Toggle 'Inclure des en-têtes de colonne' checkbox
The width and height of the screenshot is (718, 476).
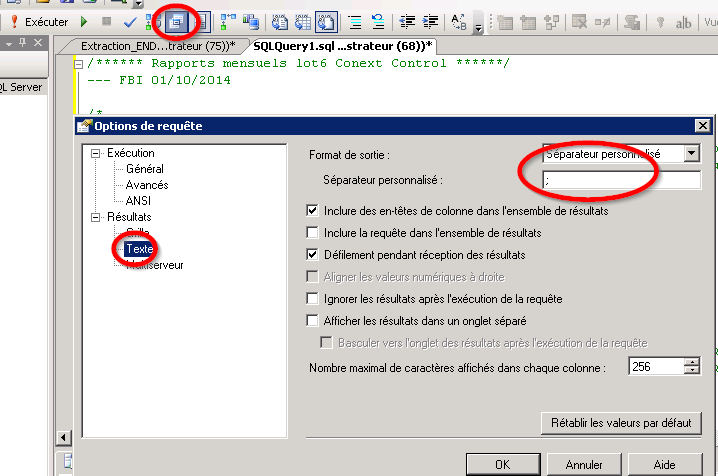[x=314, y=211]
